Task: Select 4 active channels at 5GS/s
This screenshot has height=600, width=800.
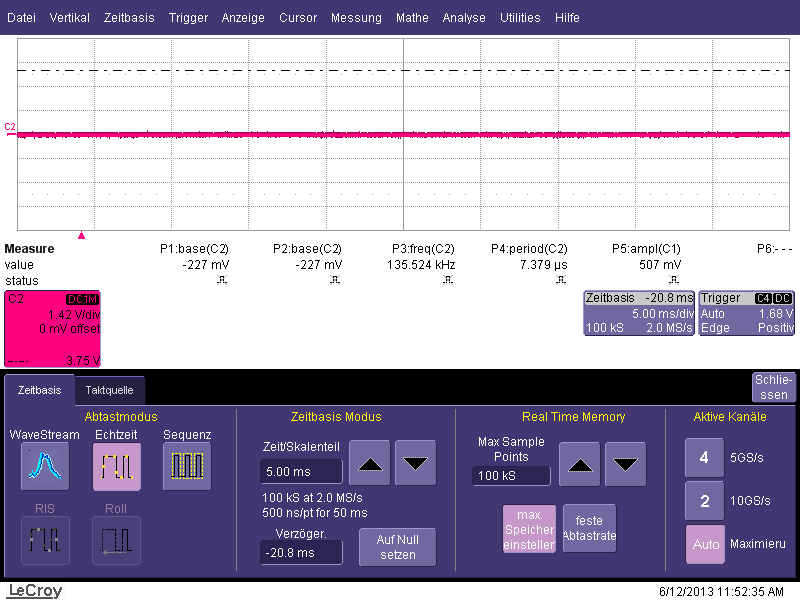Action: point(704,457)
